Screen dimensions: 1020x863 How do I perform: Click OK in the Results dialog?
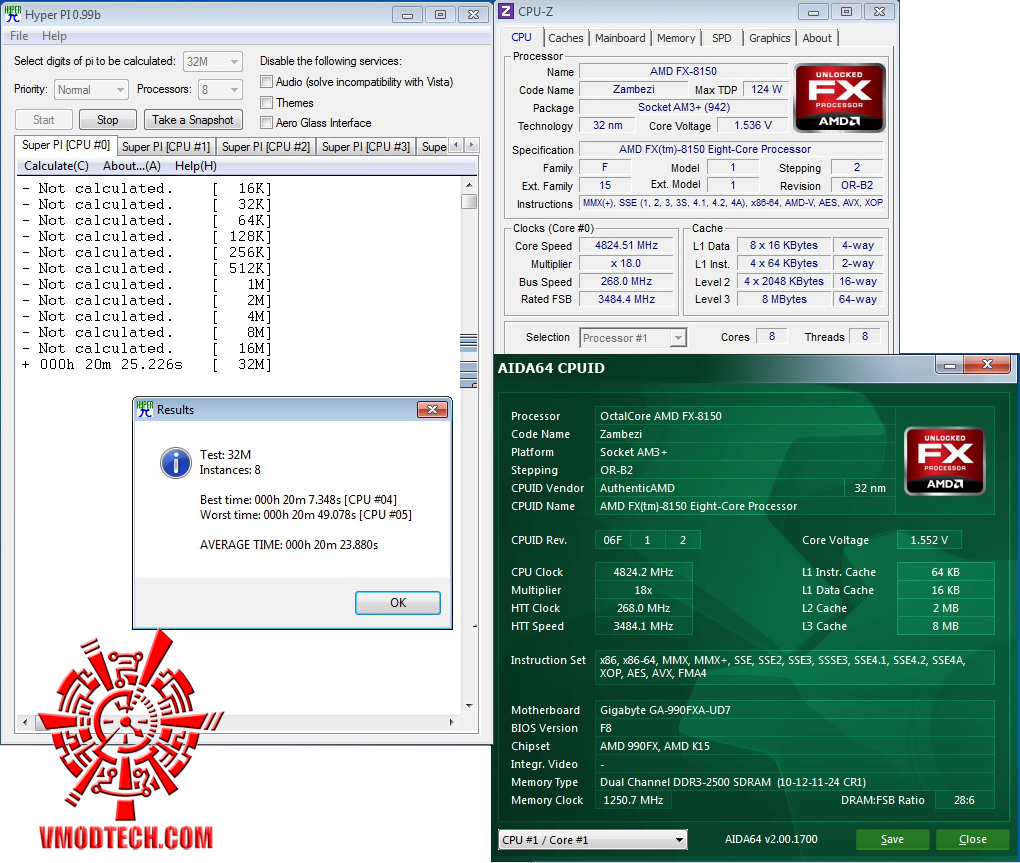(x=397, y=603)
